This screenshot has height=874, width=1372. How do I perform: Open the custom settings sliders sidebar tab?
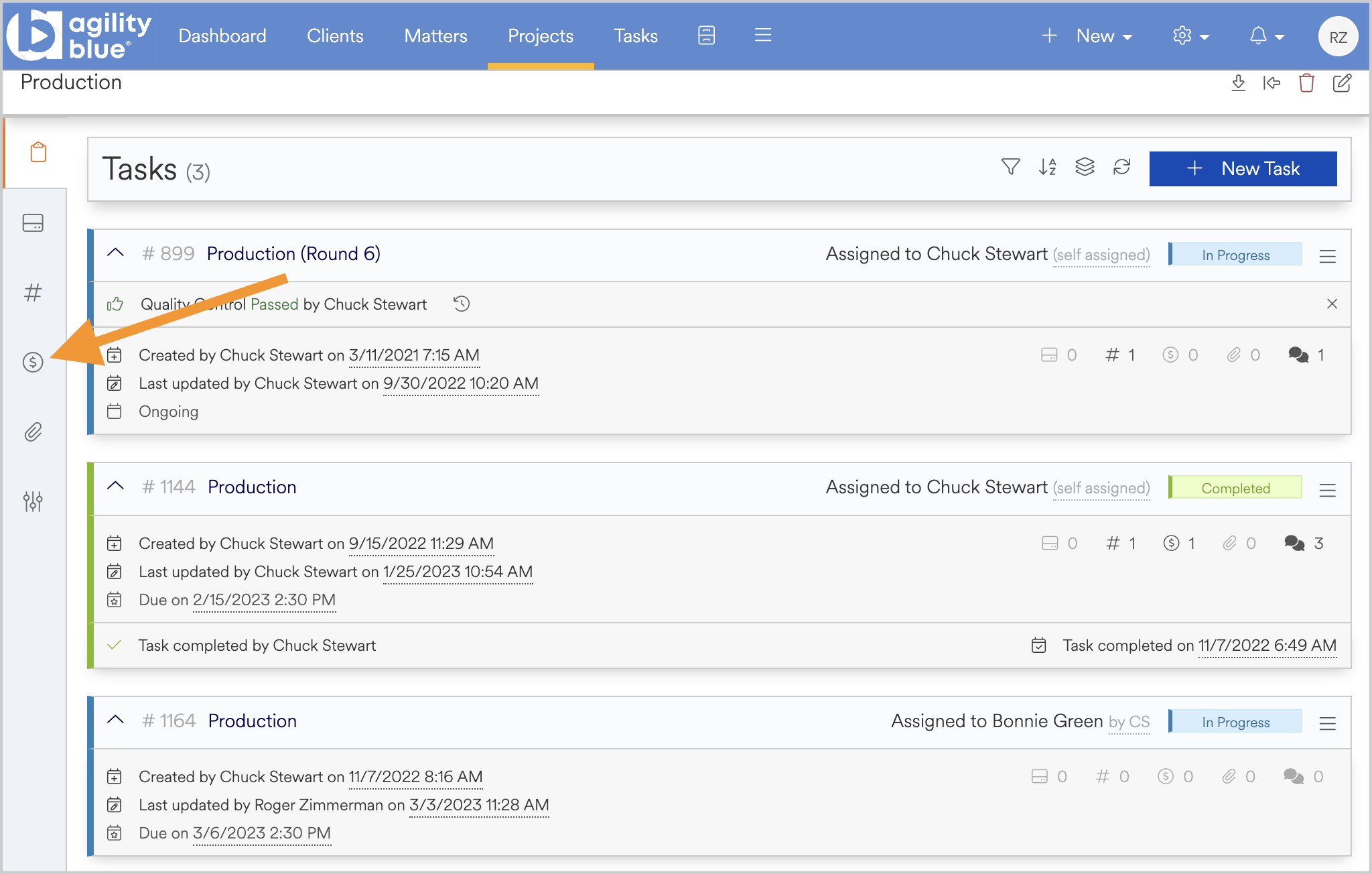33,501
